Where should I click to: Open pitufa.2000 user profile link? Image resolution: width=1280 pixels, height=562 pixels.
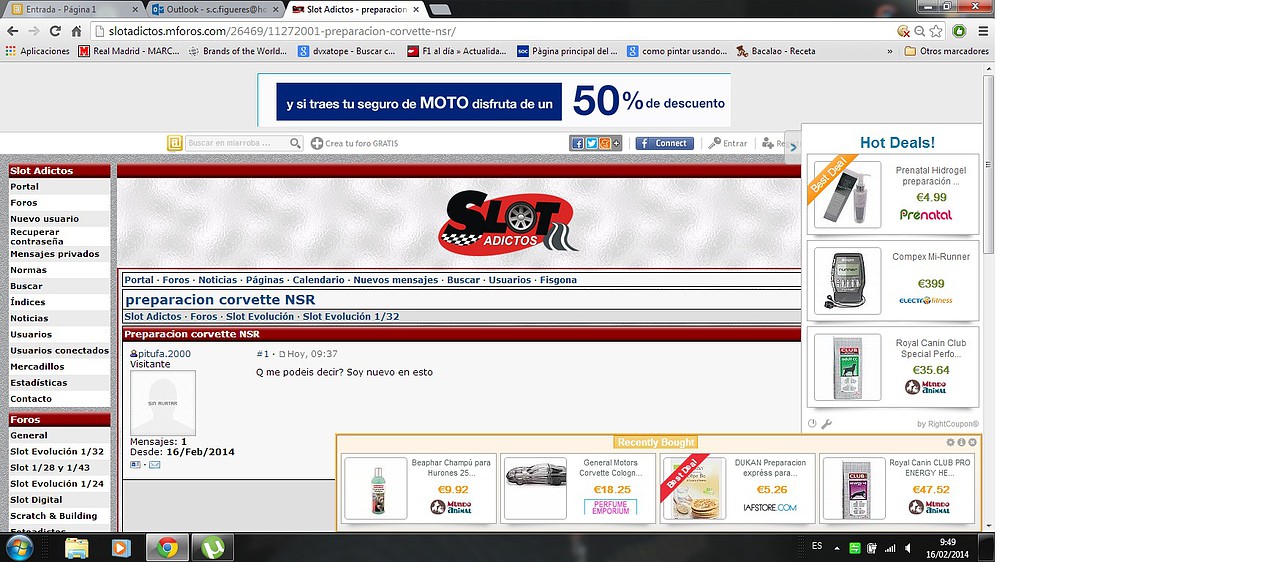(164, 353)
